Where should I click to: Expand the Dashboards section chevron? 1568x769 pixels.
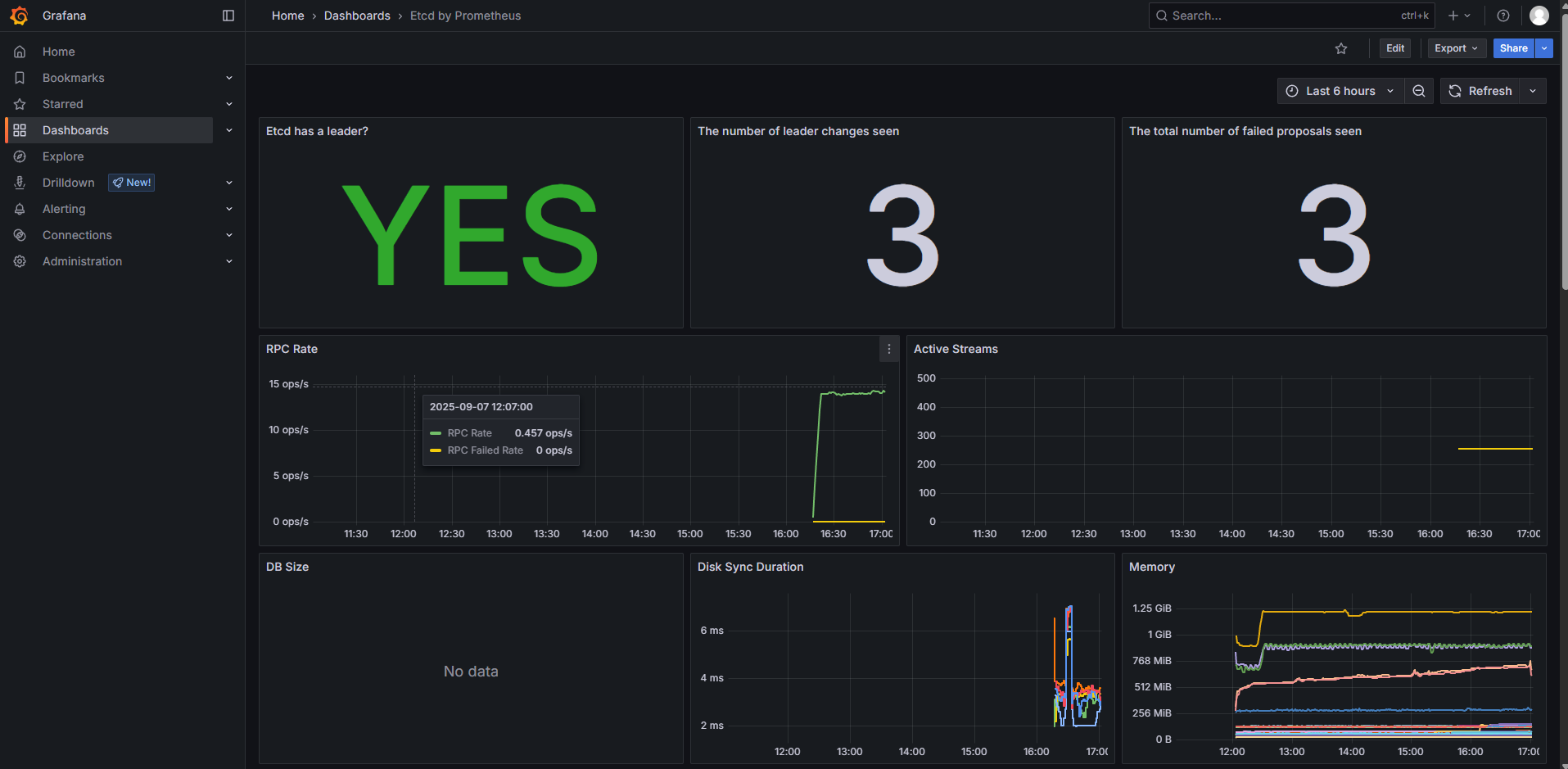click(229, 130)
